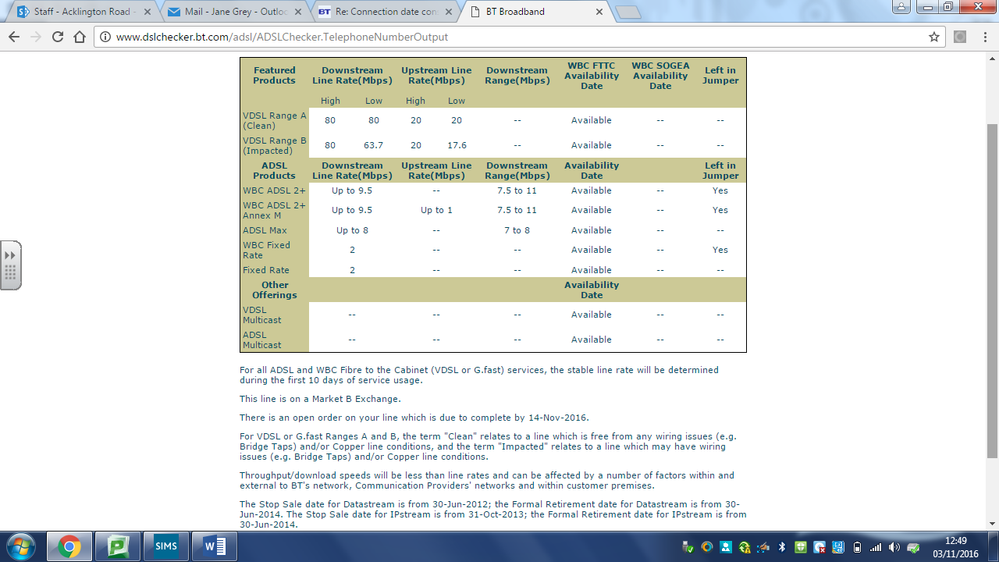Click Safely Remove Hardware tray icon
The image size is (999, 562).
(x=687, y=547)
